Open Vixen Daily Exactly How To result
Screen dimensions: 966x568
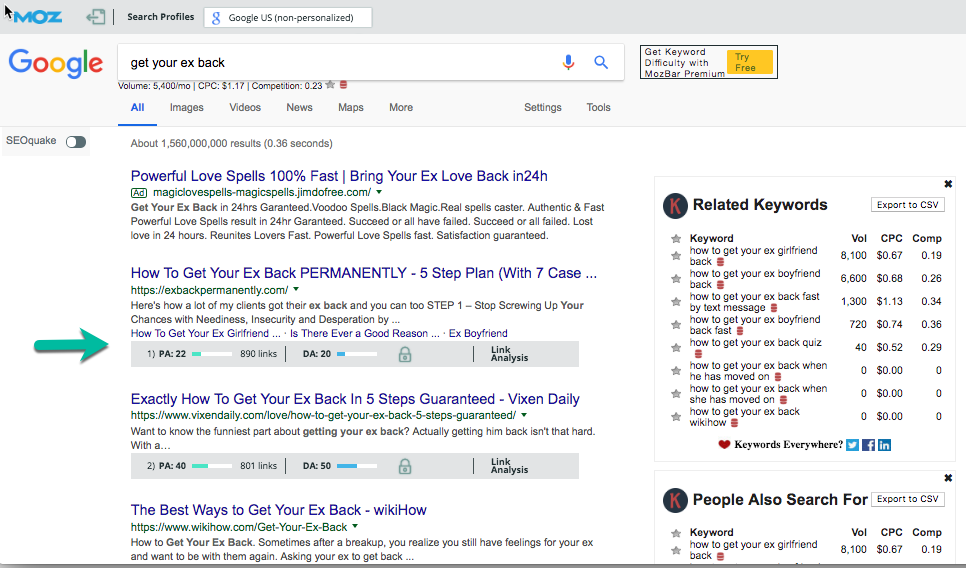[x=355, y=399]
